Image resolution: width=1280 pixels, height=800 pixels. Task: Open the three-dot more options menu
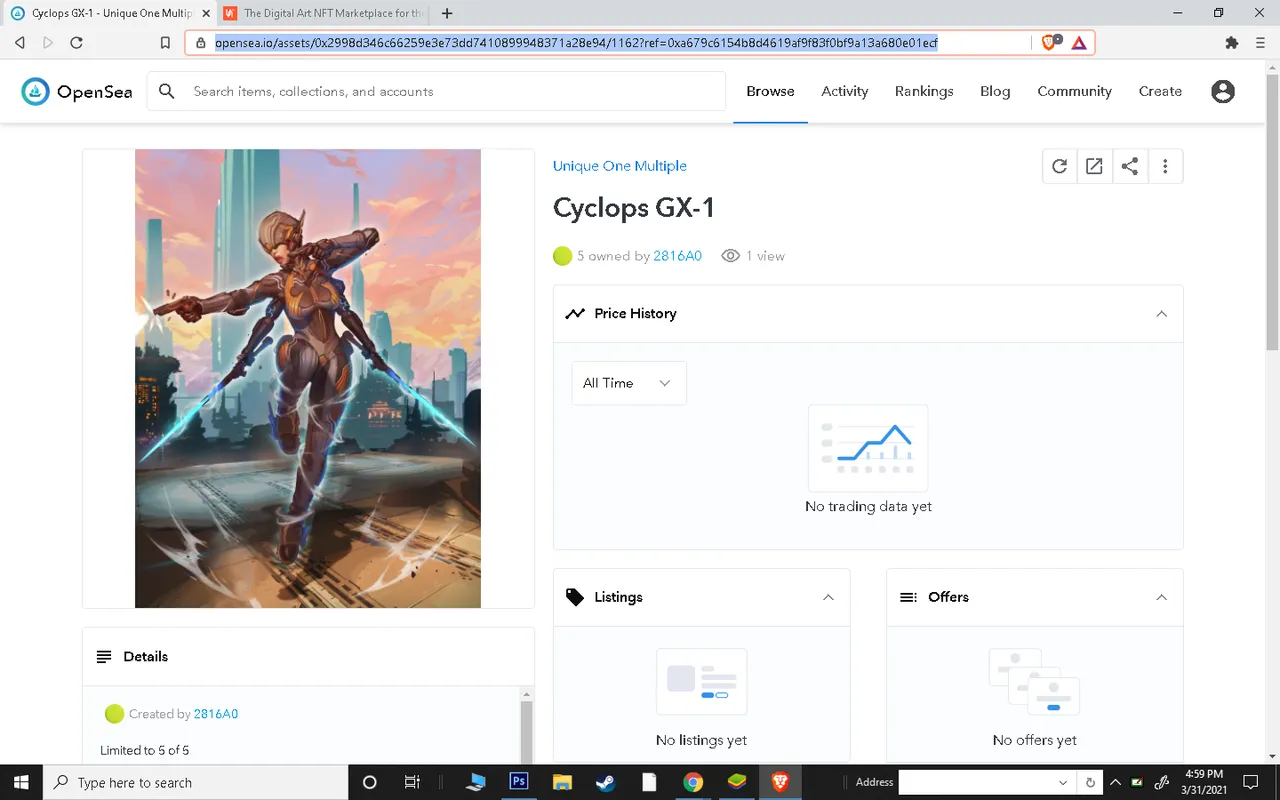pyautogui.click(x=1165, y=167)
